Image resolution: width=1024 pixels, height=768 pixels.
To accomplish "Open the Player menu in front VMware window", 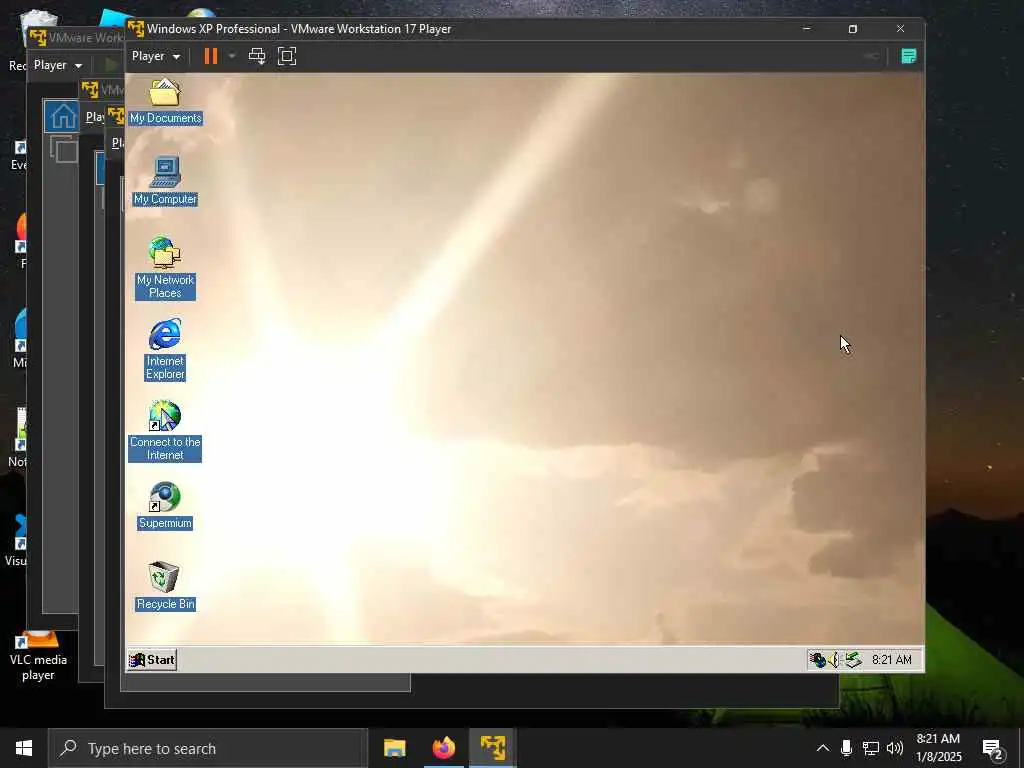I will [155, 56].
